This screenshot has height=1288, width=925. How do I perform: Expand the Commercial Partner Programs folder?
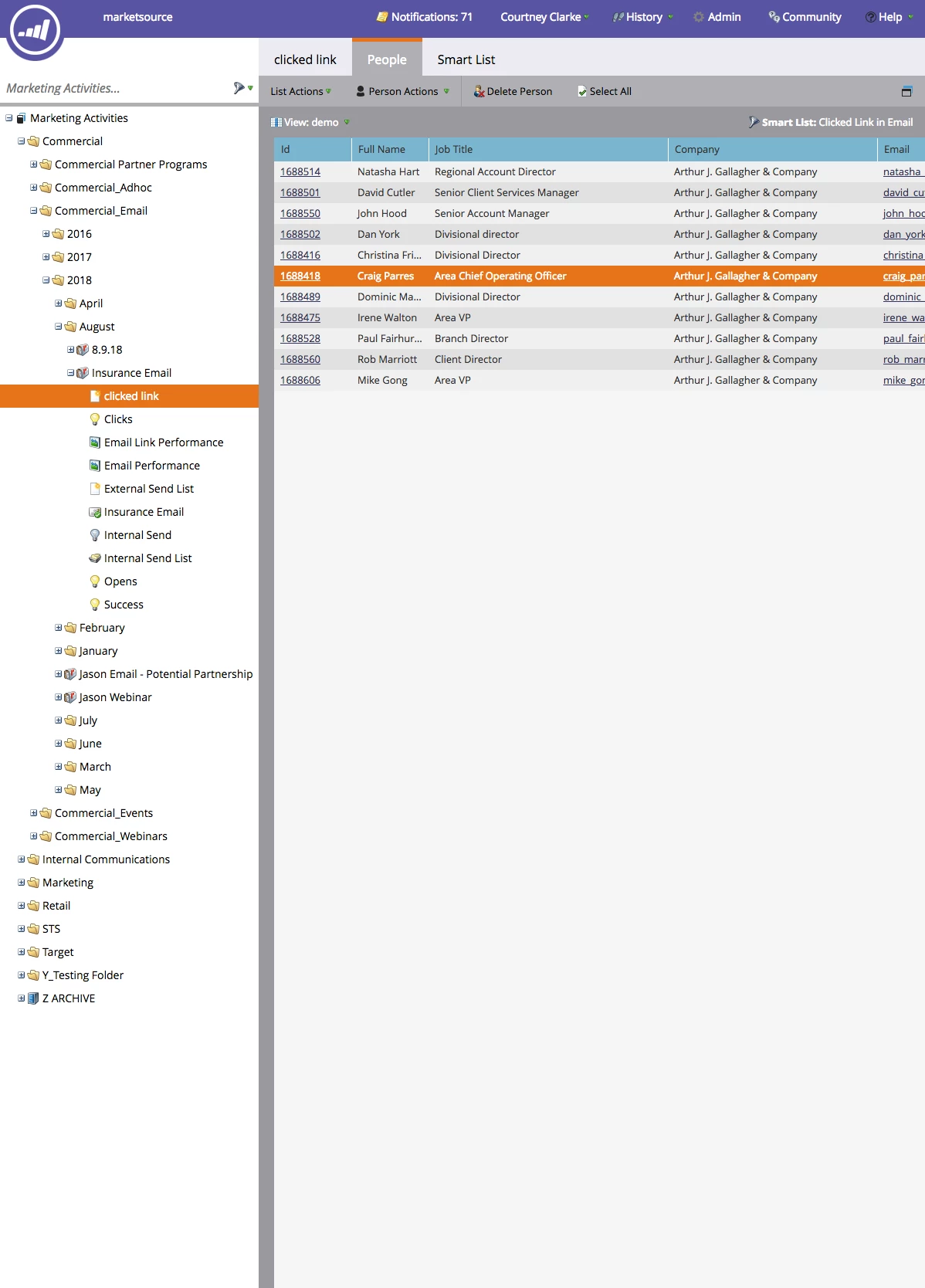point(34,164)
